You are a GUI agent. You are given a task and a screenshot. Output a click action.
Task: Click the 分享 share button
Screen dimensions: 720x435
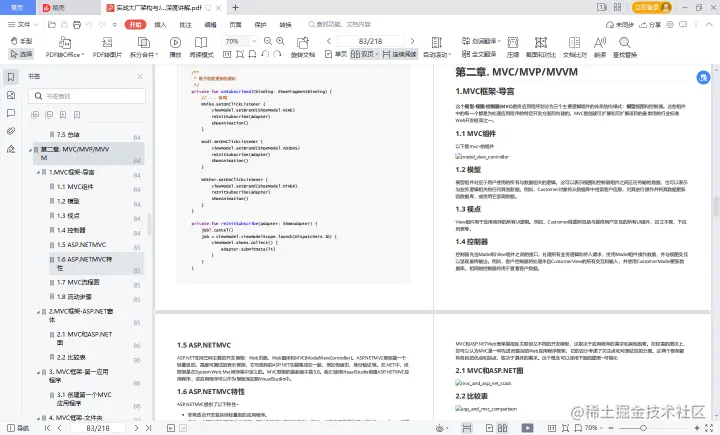650,24
